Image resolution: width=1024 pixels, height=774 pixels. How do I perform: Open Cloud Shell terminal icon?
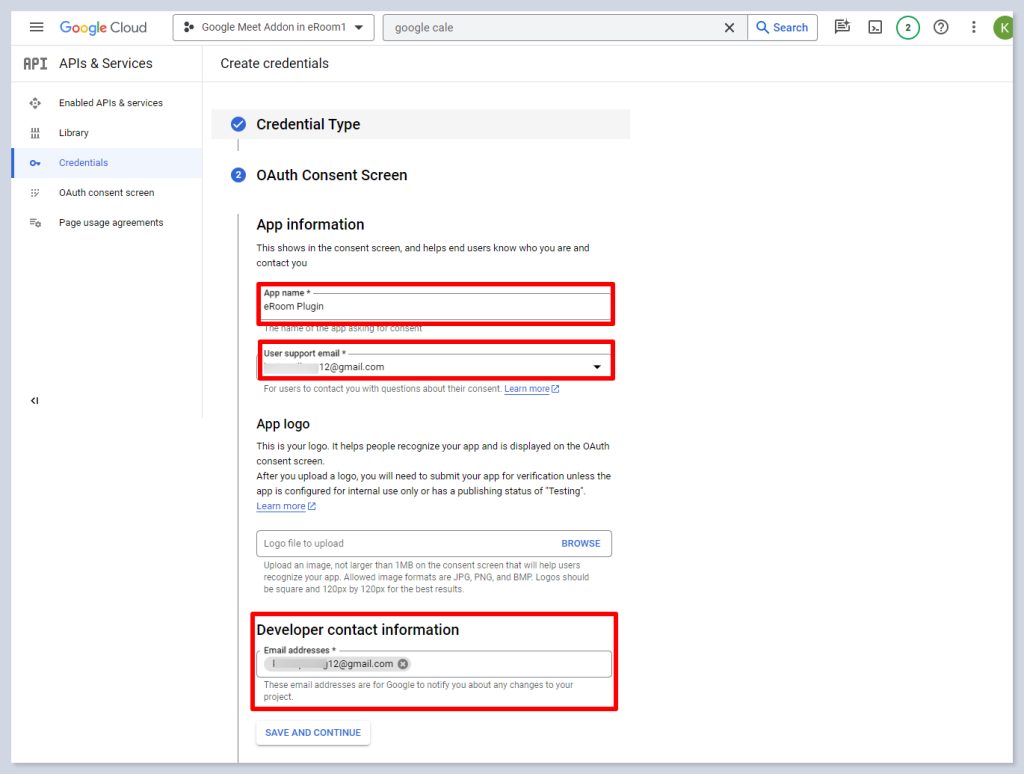click(875, 27)
